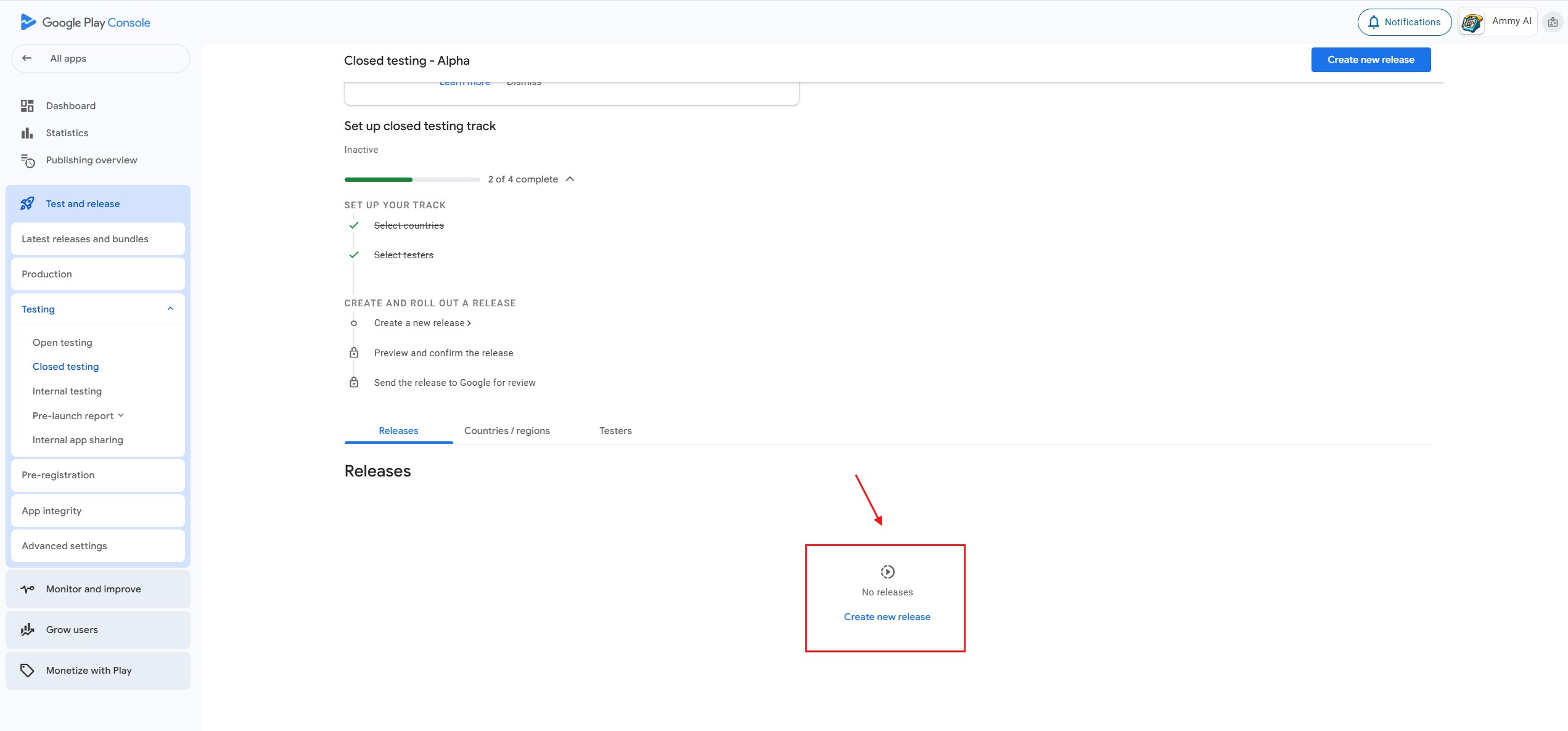Switch to the Testers tab
The width and height of the screenshot is (1568, 731).
tap(615, 431)
